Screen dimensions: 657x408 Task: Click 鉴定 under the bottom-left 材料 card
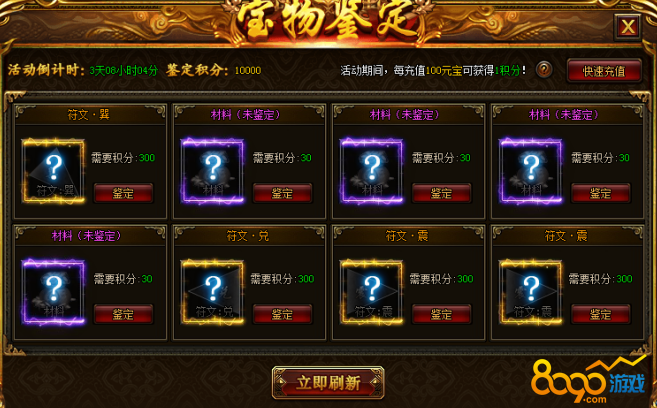point(123,314)
